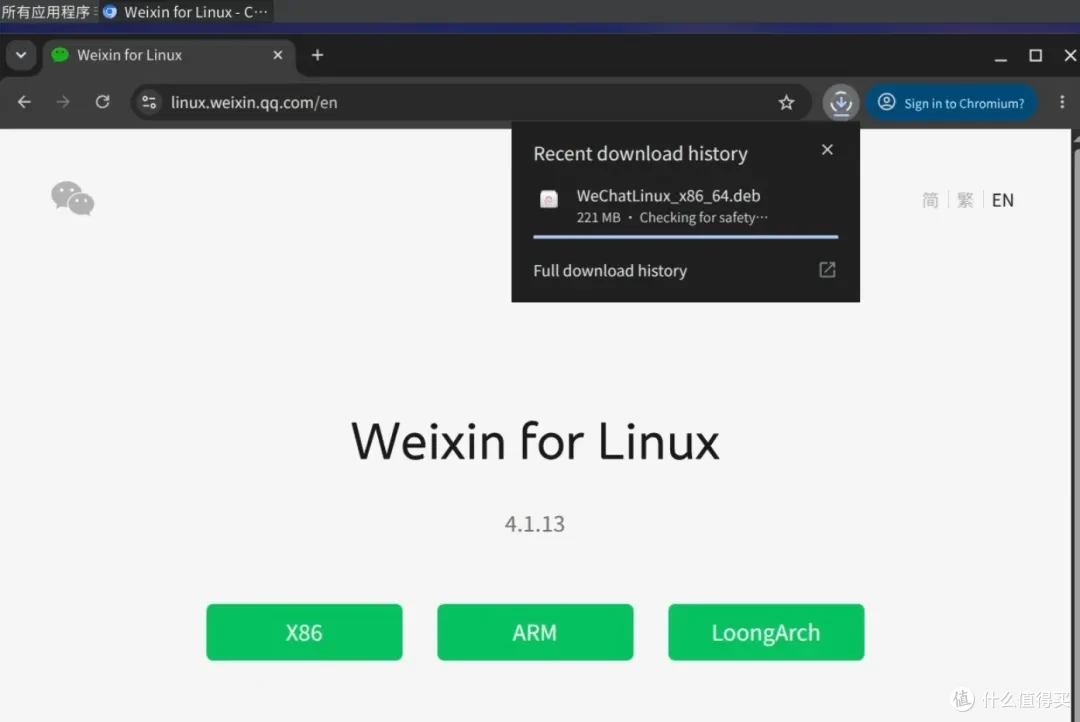Click the version number 4.1.13
The image size is (1080, 722).
[x=534, y=524]
